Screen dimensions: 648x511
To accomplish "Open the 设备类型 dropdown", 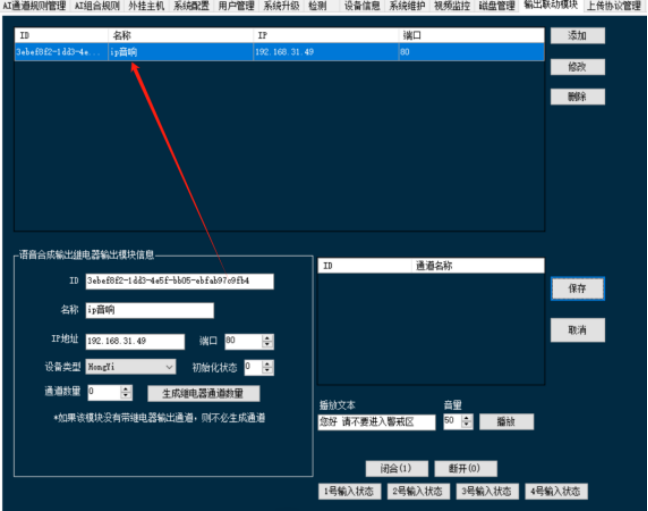I will click(x=131, y=367).
